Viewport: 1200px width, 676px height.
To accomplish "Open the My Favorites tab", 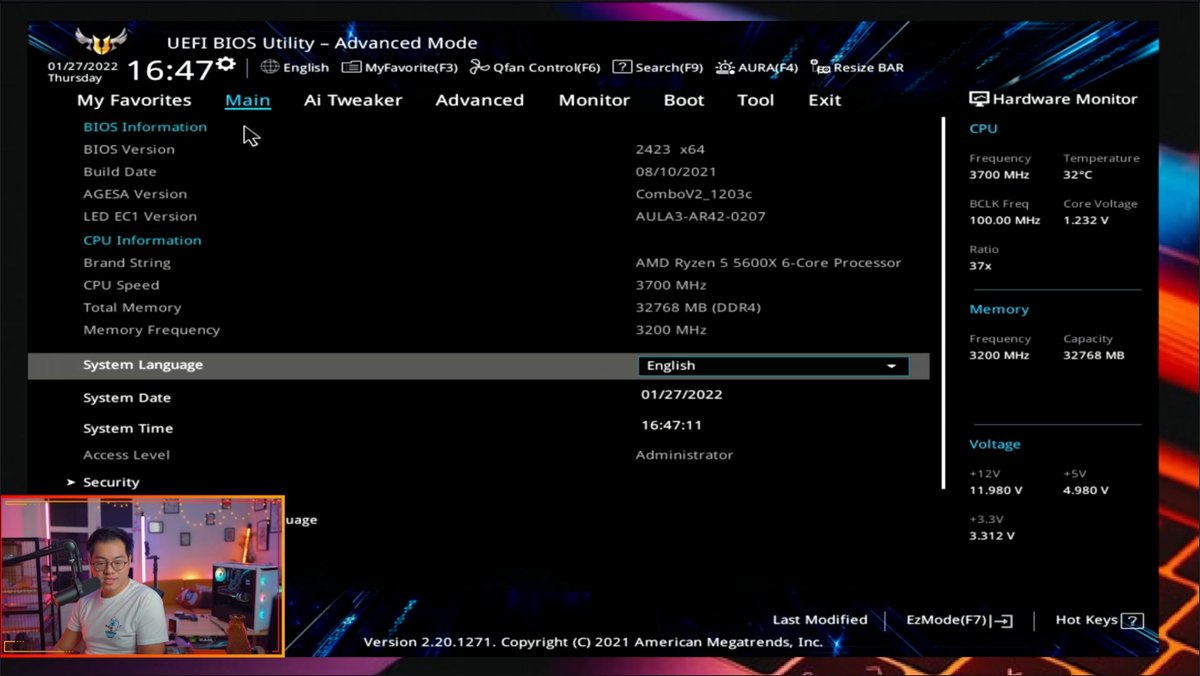I will 134,100.
